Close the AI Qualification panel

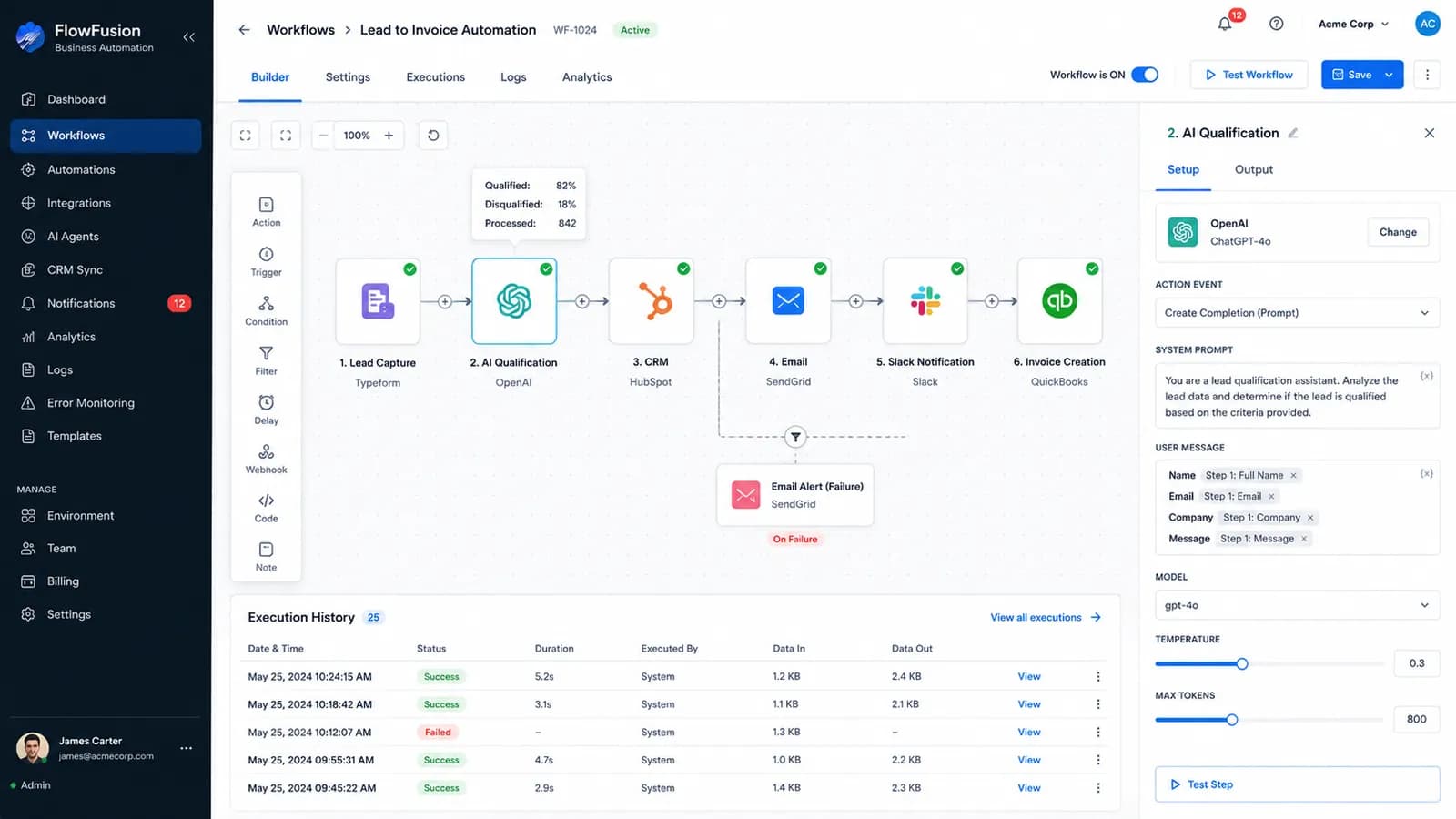tap(1429, 133)
